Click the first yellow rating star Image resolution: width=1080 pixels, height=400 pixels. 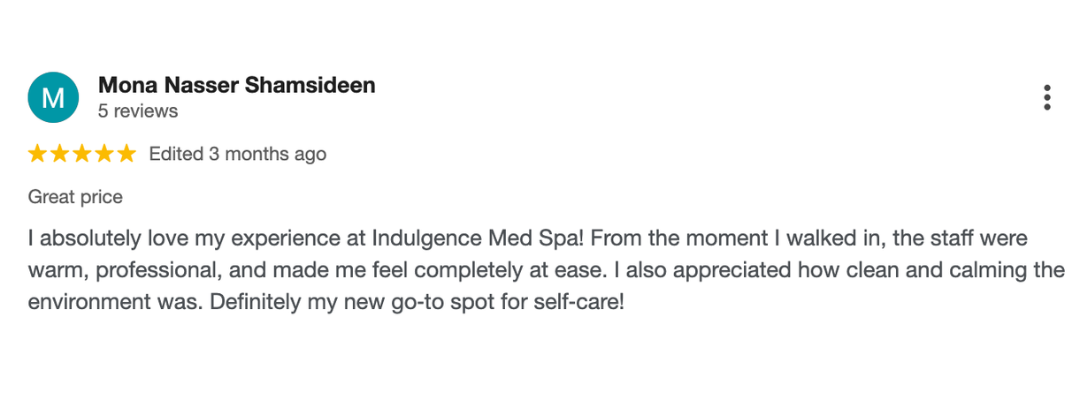coord(38,154)
